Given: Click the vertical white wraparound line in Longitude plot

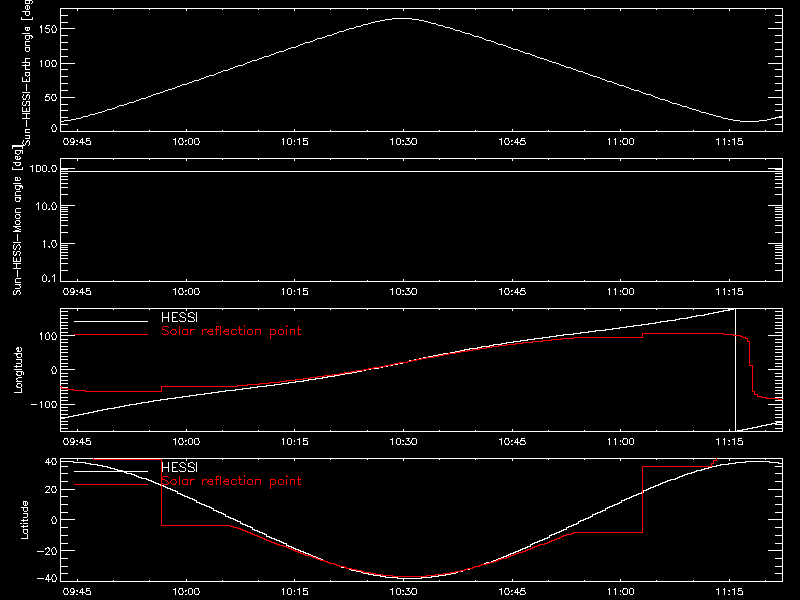Looking at the screenshot, I should click(735, 370).
